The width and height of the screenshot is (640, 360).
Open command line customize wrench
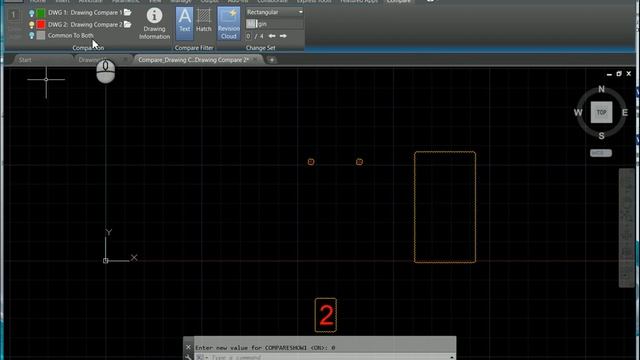(188, 357)
